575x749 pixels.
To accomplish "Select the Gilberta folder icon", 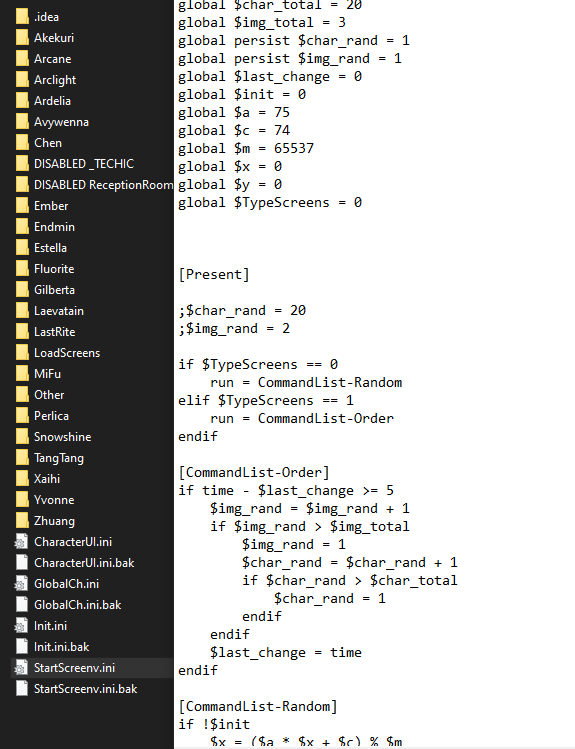I will pos(22,290).
